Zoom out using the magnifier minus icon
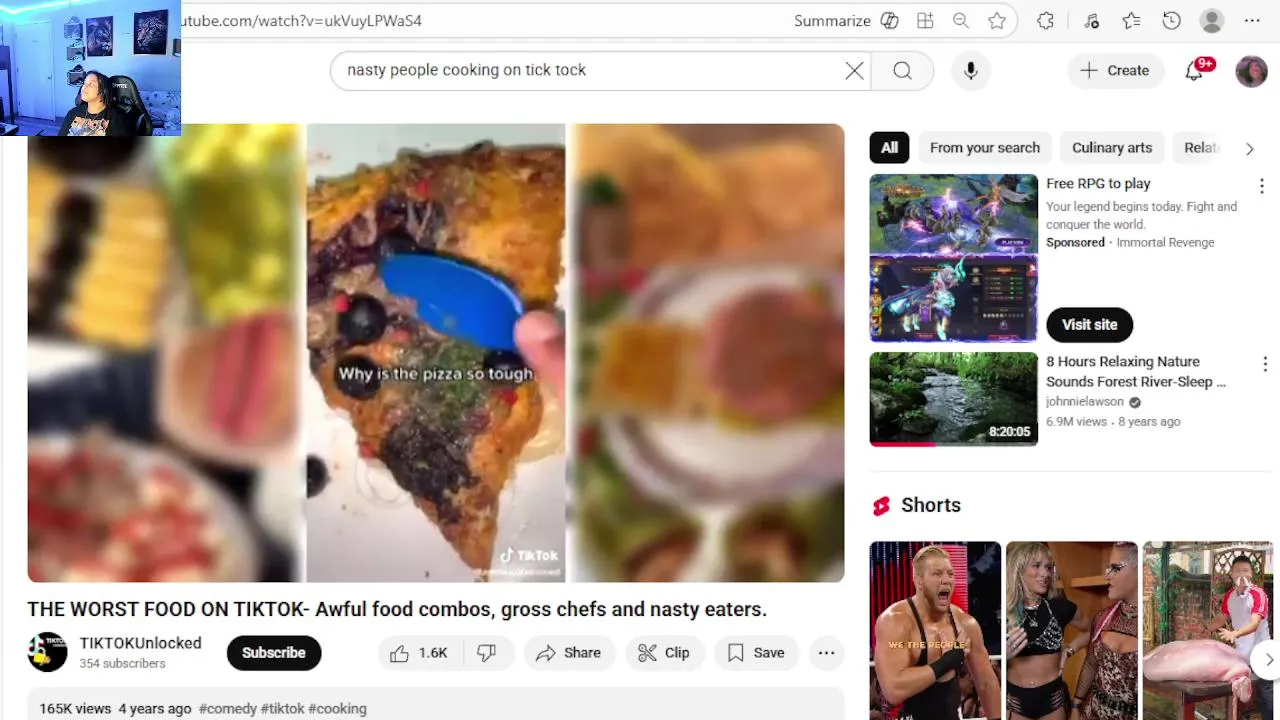The width and height of the screenshot is (1280, 720). pyautogui.click(x=961, y=21)
